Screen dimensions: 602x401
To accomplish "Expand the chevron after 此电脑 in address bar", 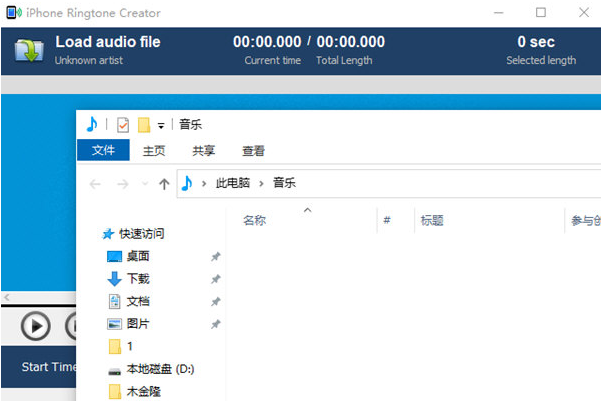I will pyautogui.click(x=261, y=184).
